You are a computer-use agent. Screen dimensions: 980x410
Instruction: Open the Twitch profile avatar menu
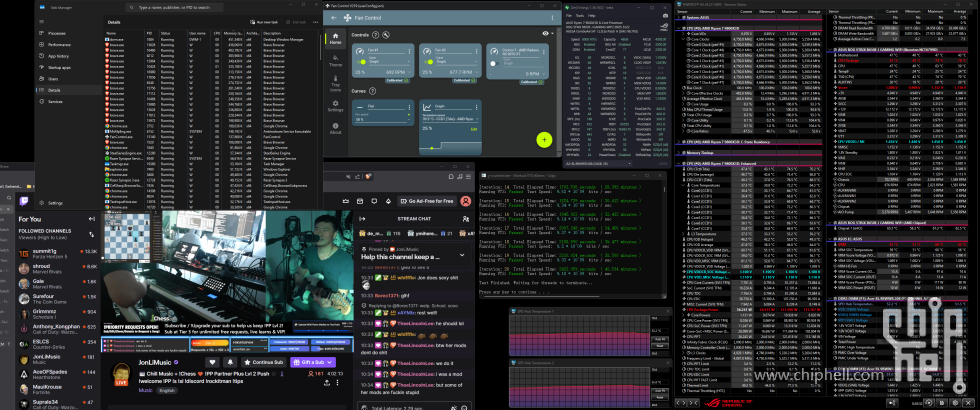point(466,201)
